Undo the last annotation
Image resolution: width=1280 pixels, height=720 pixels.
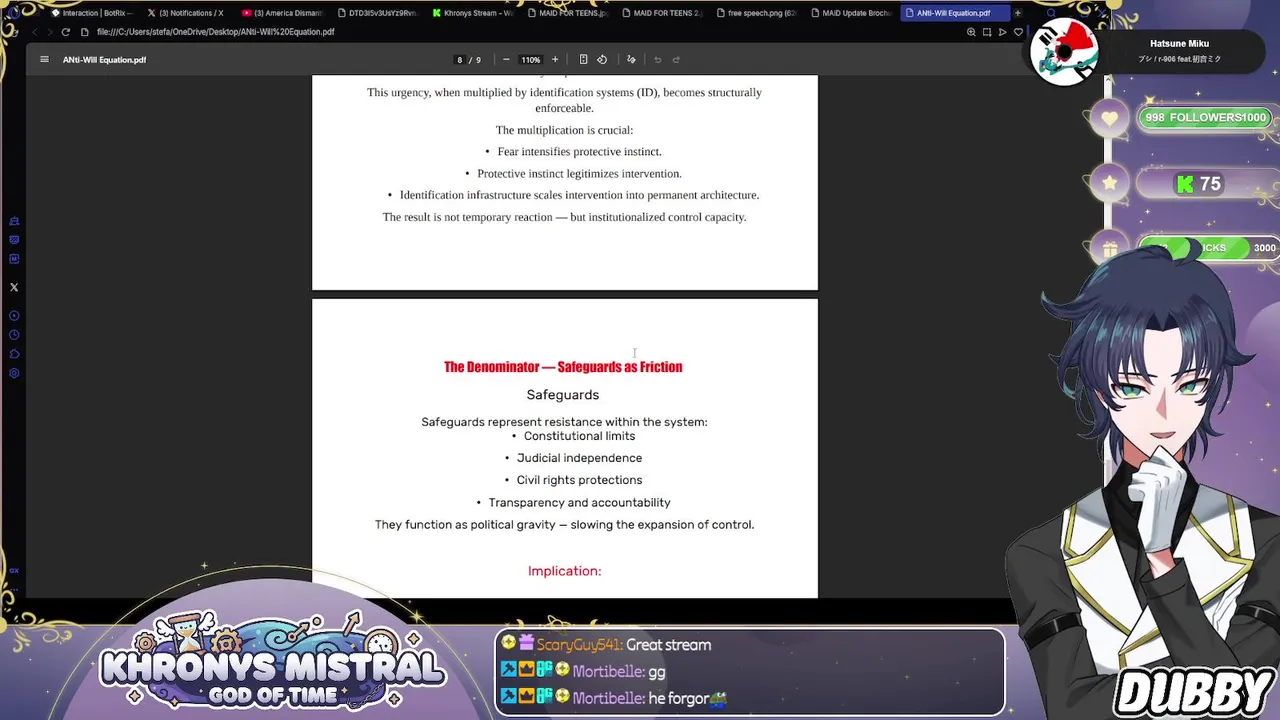click(x=657, y=59)
